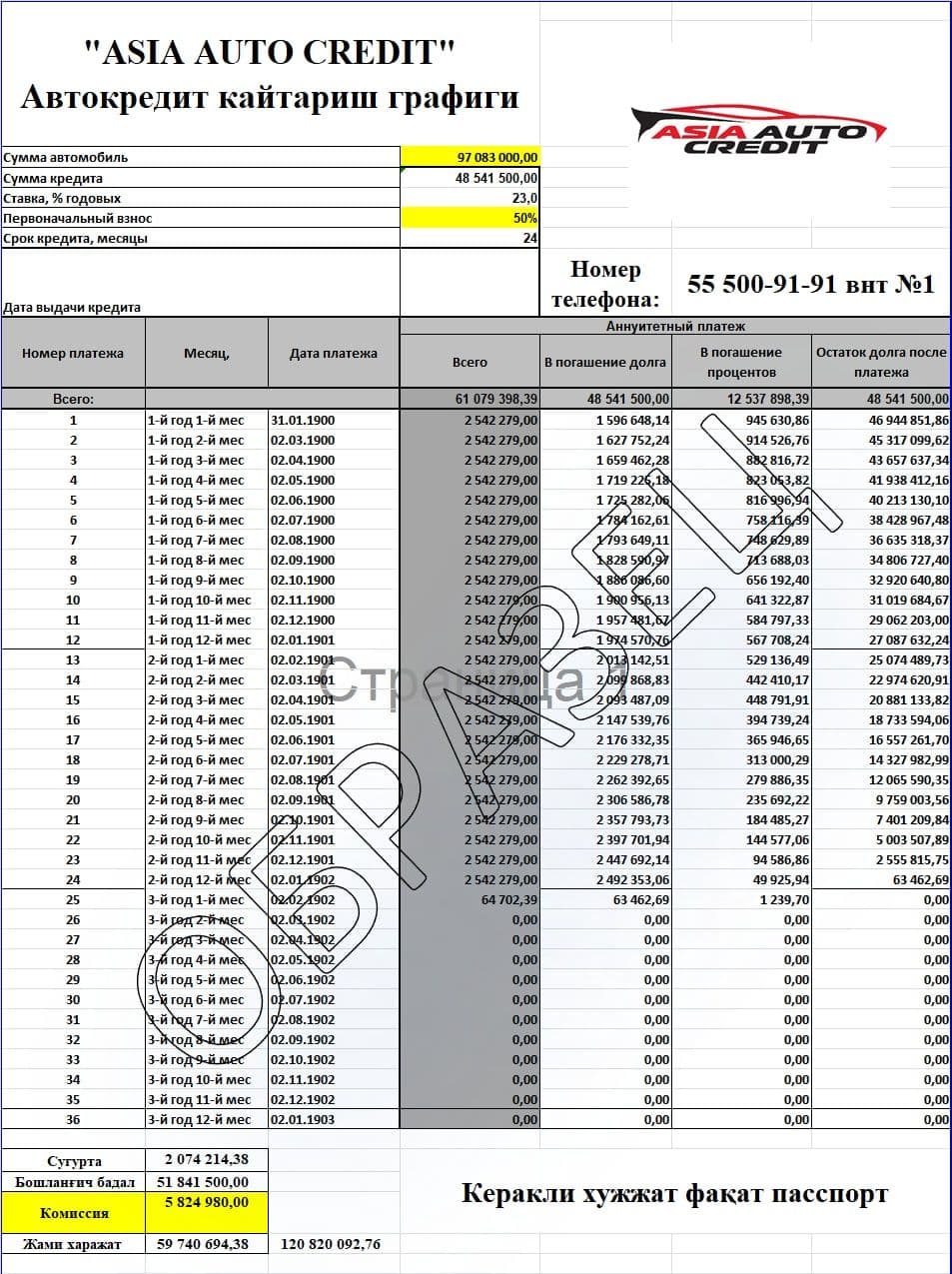Select the "Сумма кредита" label cell
The image size is (952, 1274).
pyautogui.click(x=201, y=178)
